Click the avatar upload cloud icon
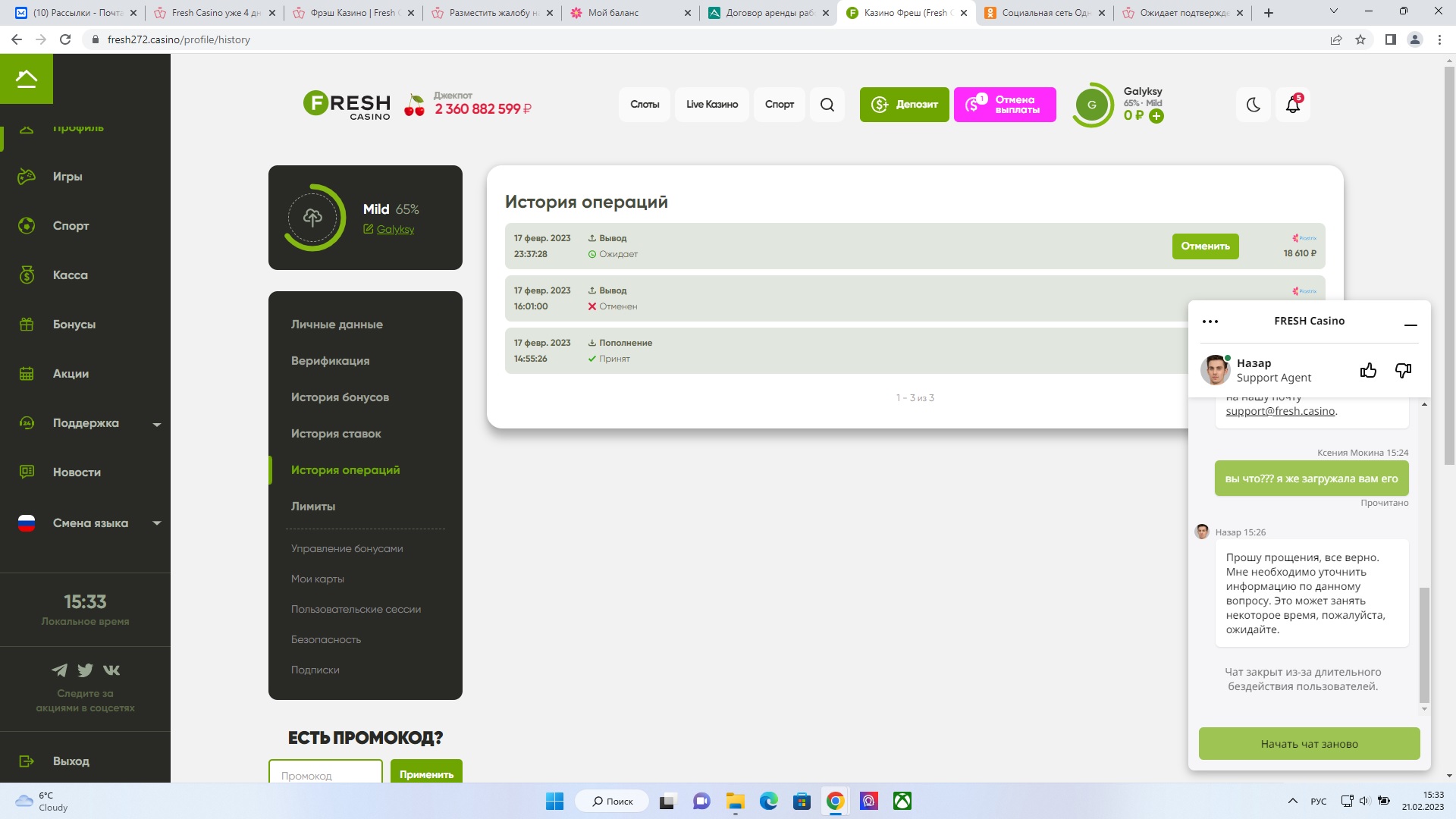1456x819 pixels. pyautogui.click(x=312, y=218)
